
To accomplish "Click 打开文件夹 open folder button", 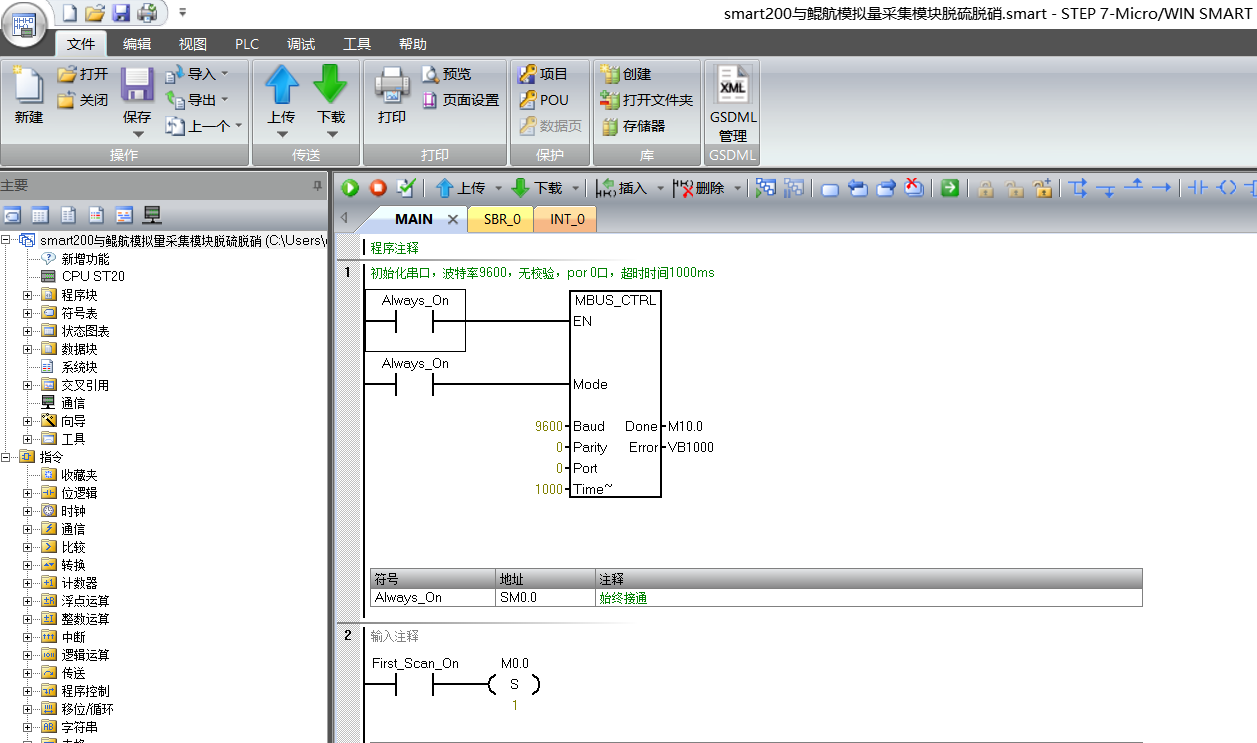I will (647, 100).
